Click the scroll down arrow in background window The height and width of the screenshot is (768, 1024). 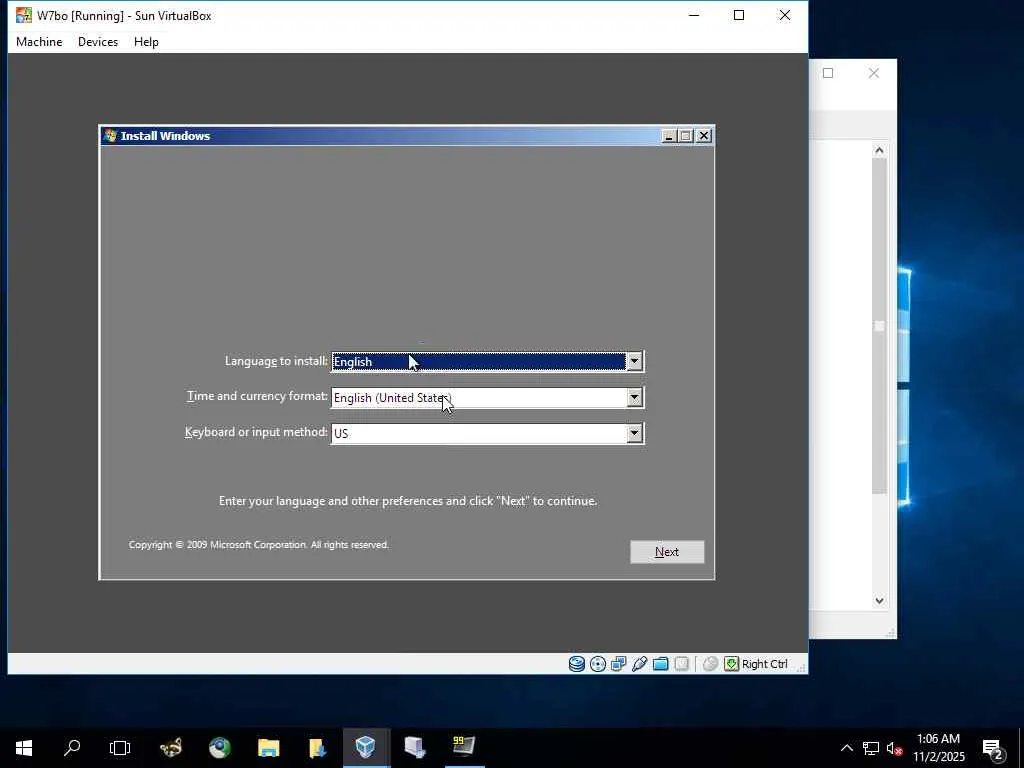coord(880,601)
